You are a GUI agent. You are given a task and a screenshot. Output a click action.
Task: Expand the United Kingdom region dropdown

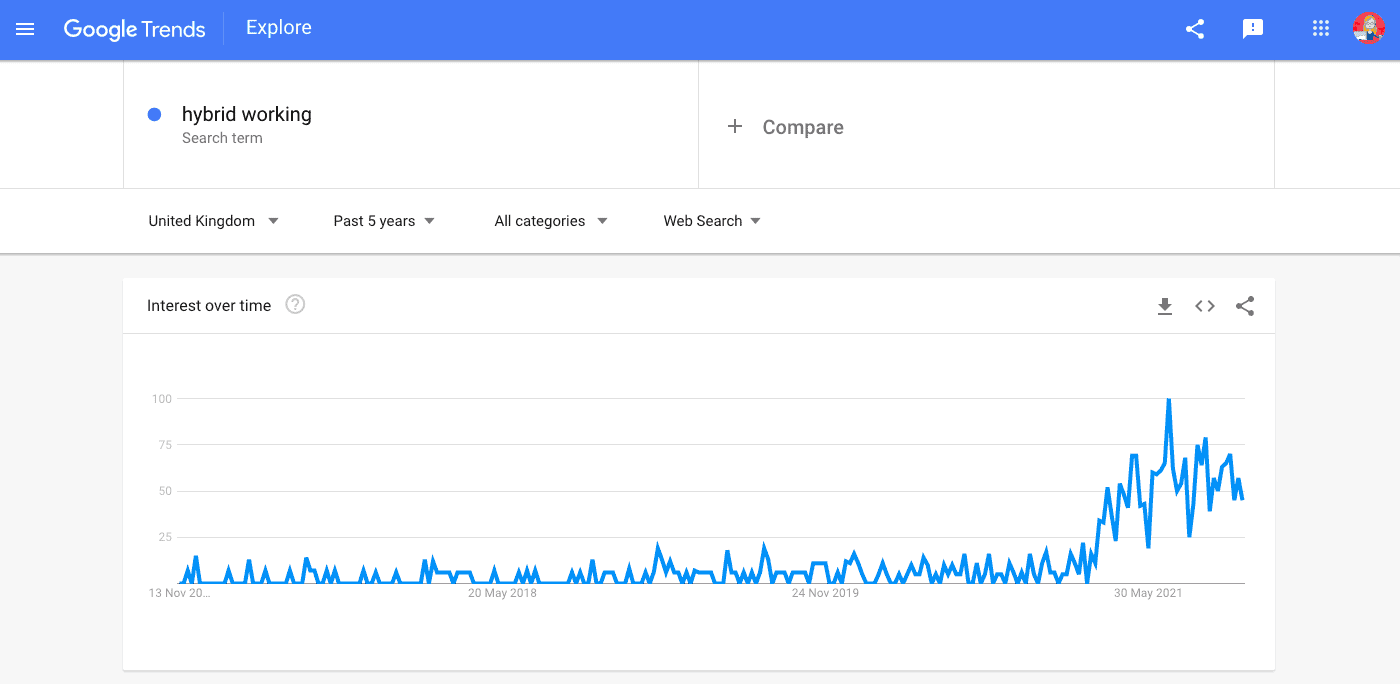213,221
